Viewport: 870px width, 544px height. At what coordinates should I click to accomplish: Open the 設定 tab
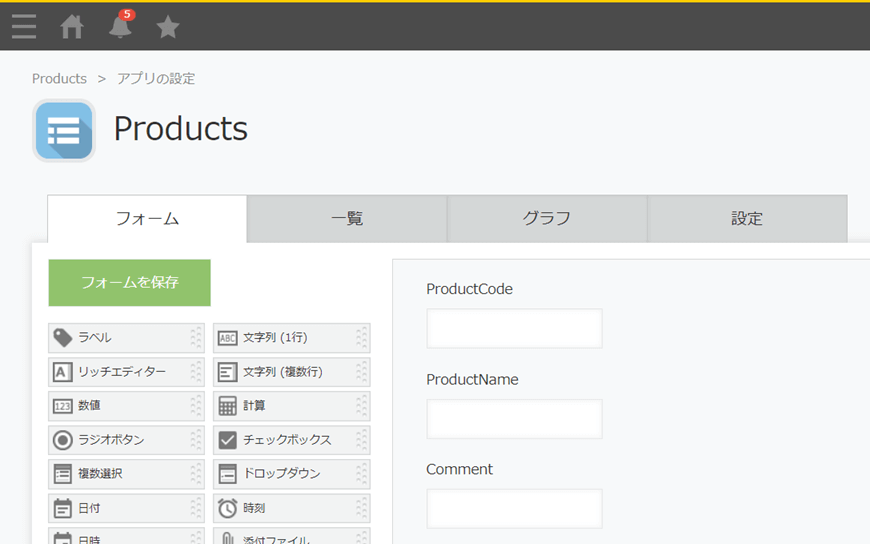(x=747, y=219)
